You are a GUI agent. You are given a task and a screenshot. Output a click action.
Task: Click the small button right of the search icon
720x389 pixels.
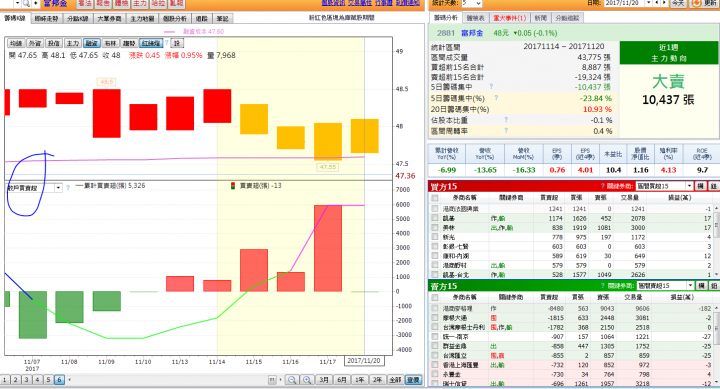point(36,3)
